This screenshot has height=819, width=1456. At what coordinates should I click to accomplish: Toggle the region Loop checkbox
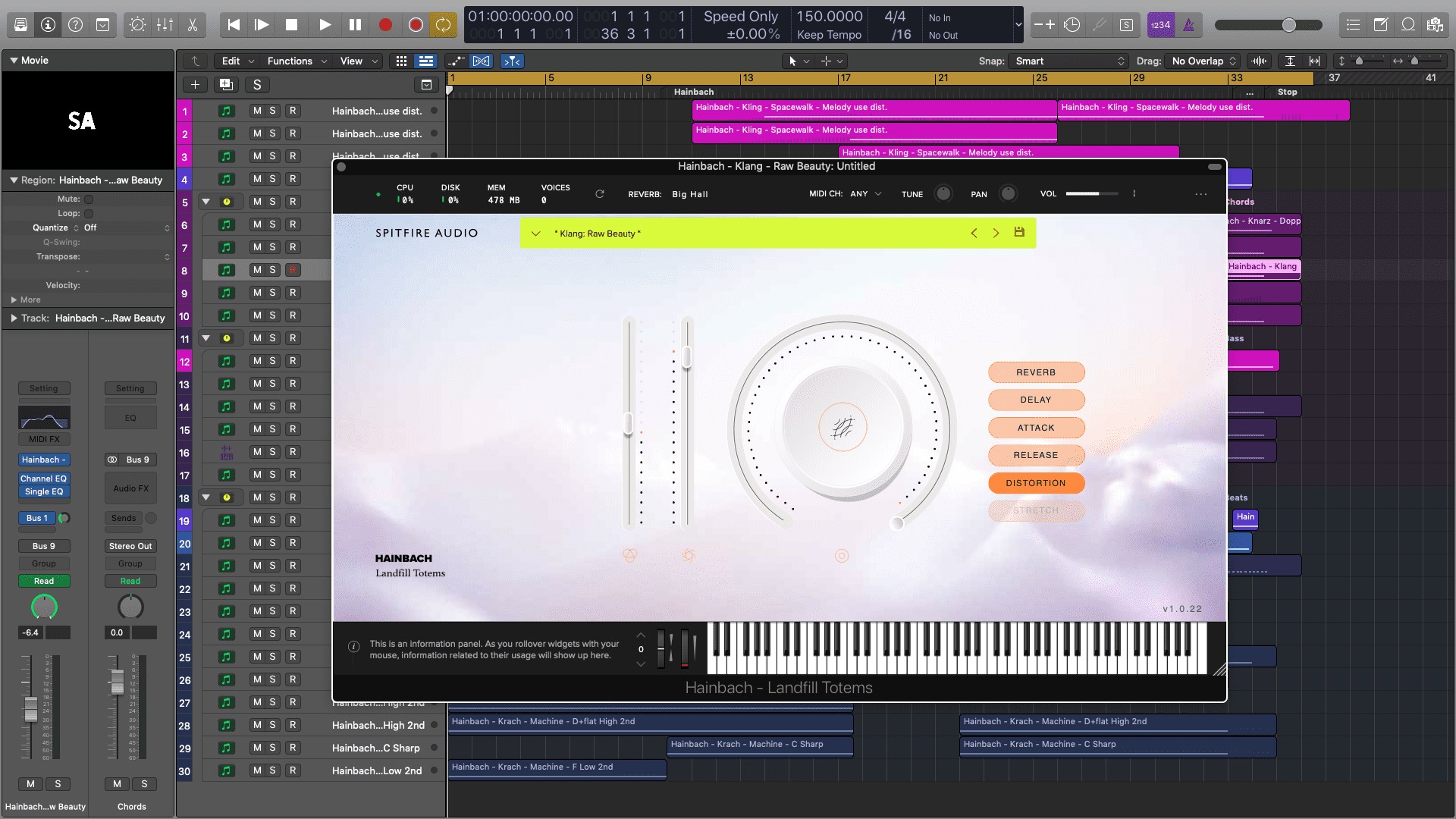(89, 213)
